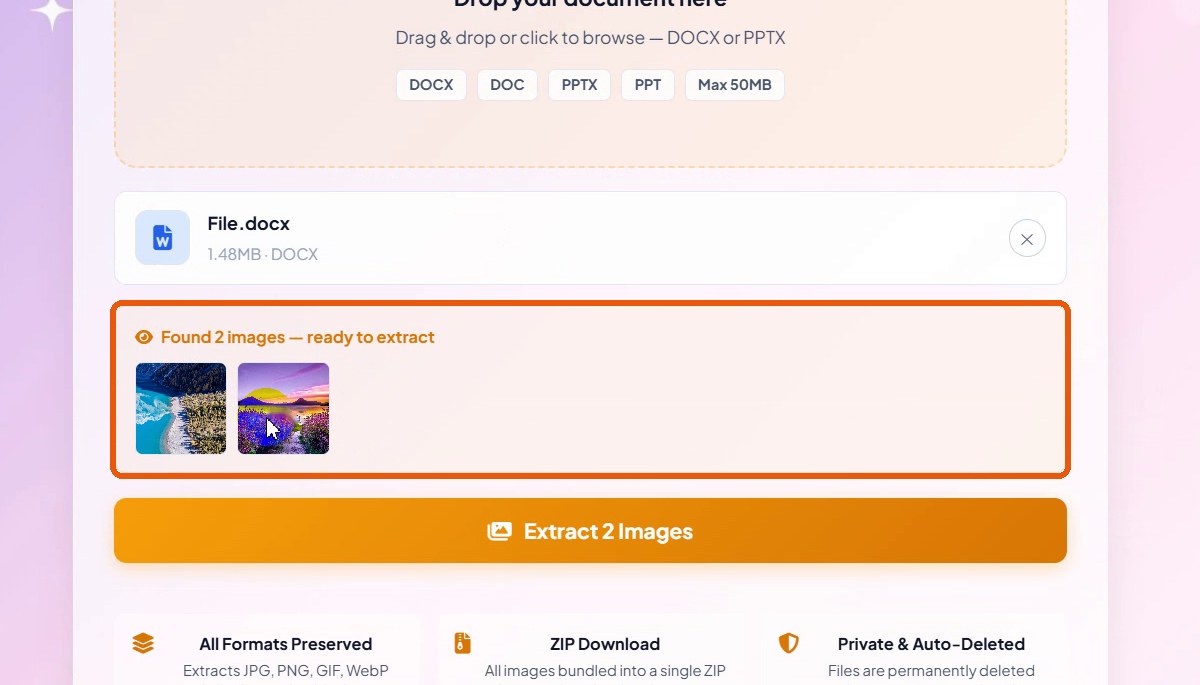The width and height of the screenshot is (1200, 685).
Task: Click the Private & Auto-Deleted heading
Action: coord(932,644)
